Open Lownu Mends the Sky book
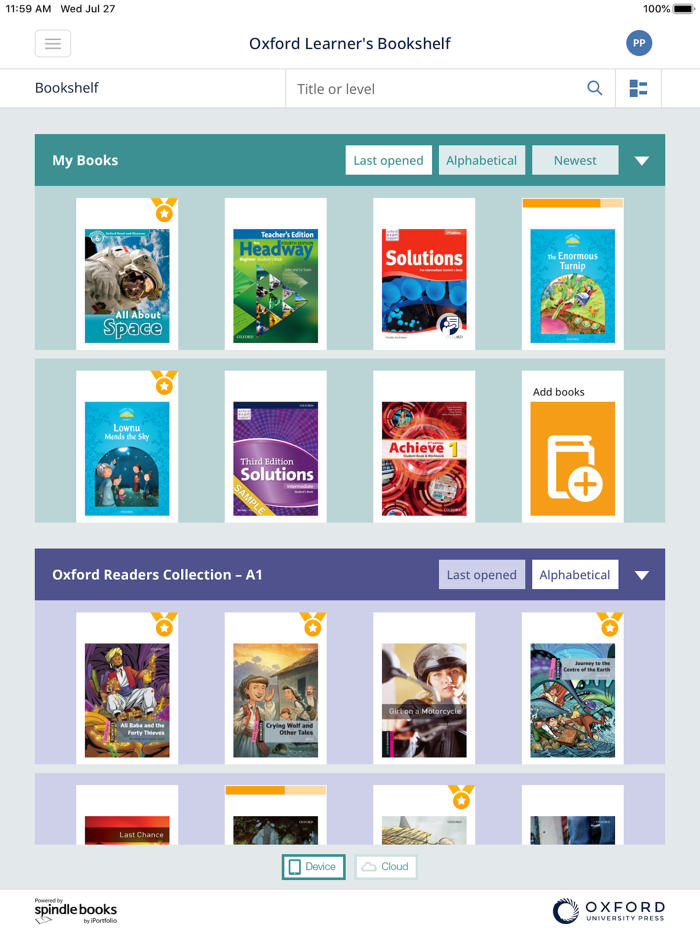Viewport: 700px width, 933px height. [127, 459]
